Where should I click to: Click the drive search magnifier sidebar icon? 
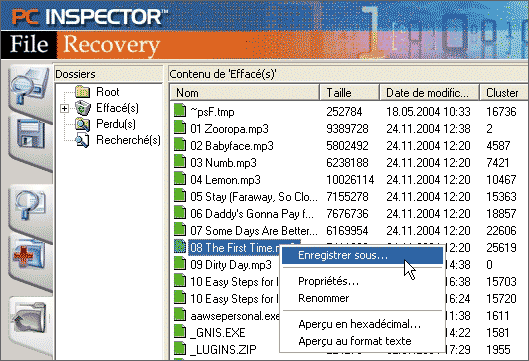29,86
